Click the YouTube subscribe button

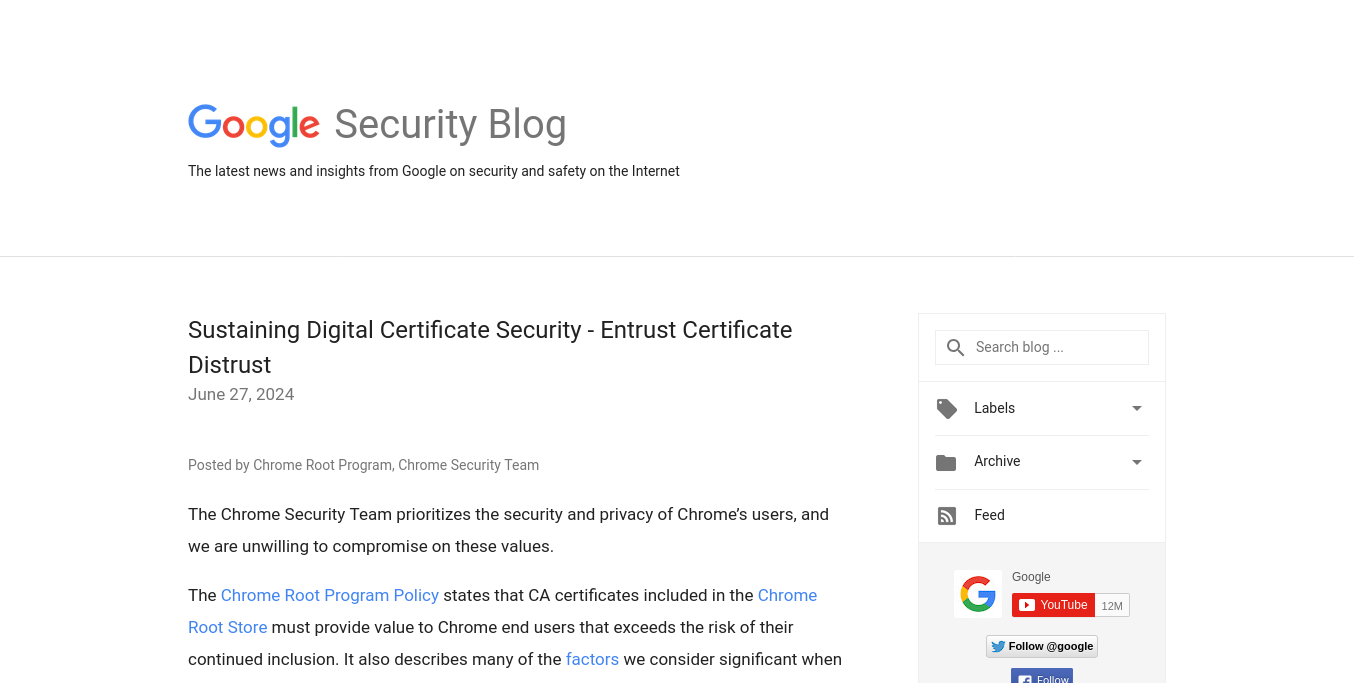(1053, 605)
